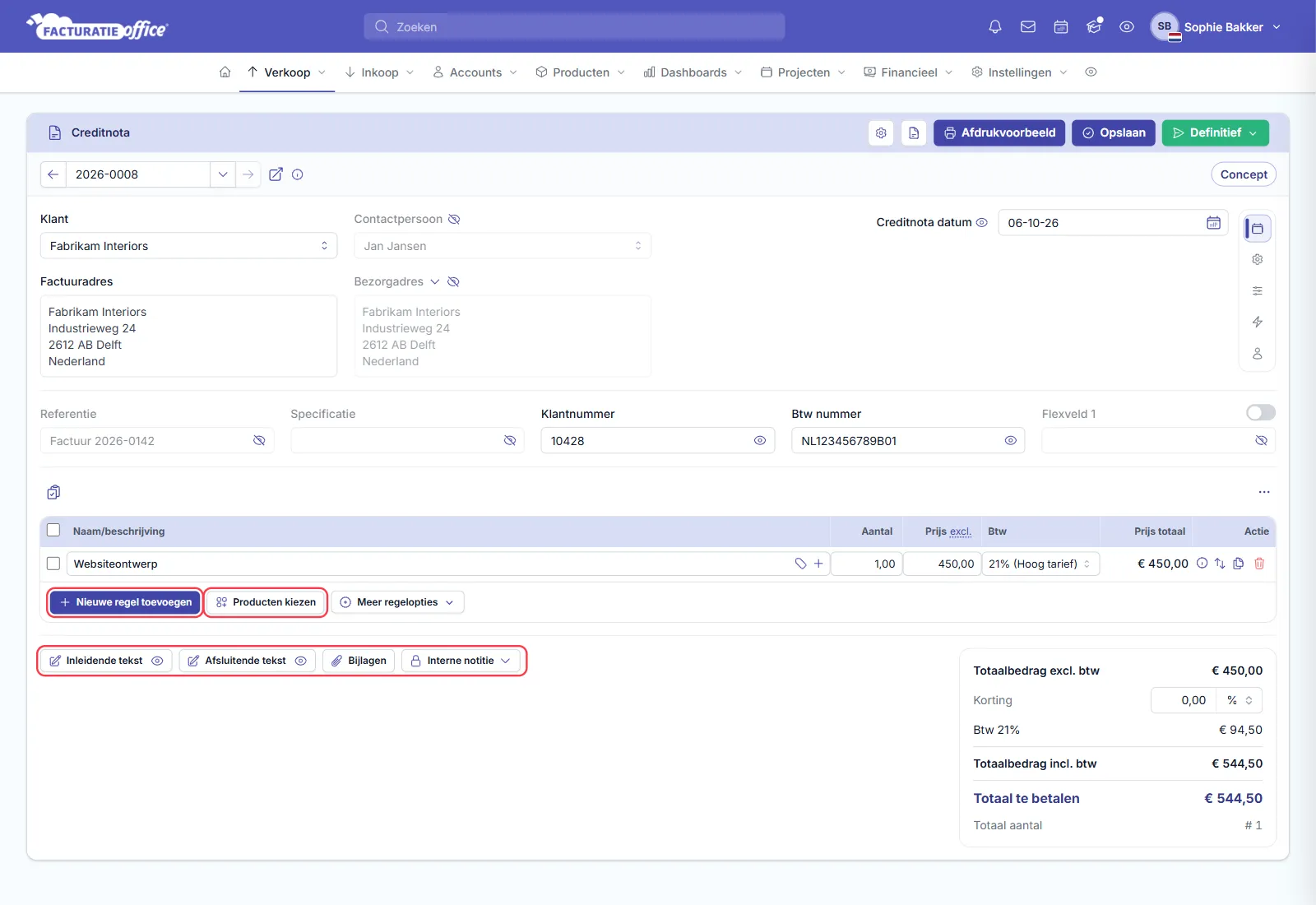Open the sidebar lightning bolt actions icon

(x=1257, y=323)
